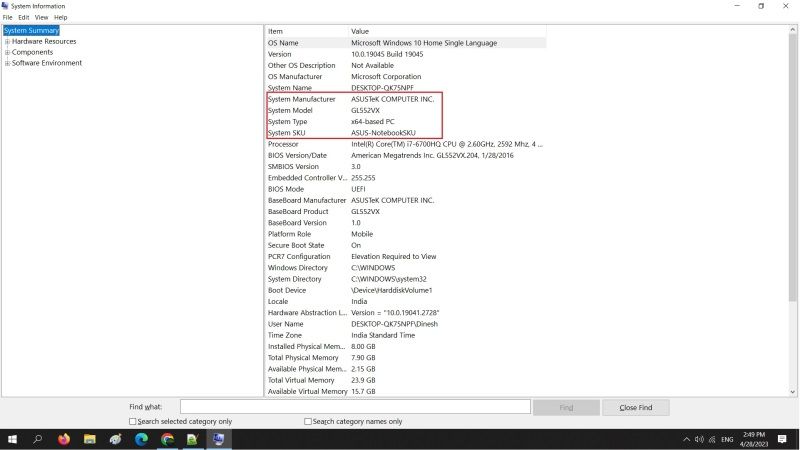
Task: Select the BIOS Mode row
Action: (x=406, y=189)
